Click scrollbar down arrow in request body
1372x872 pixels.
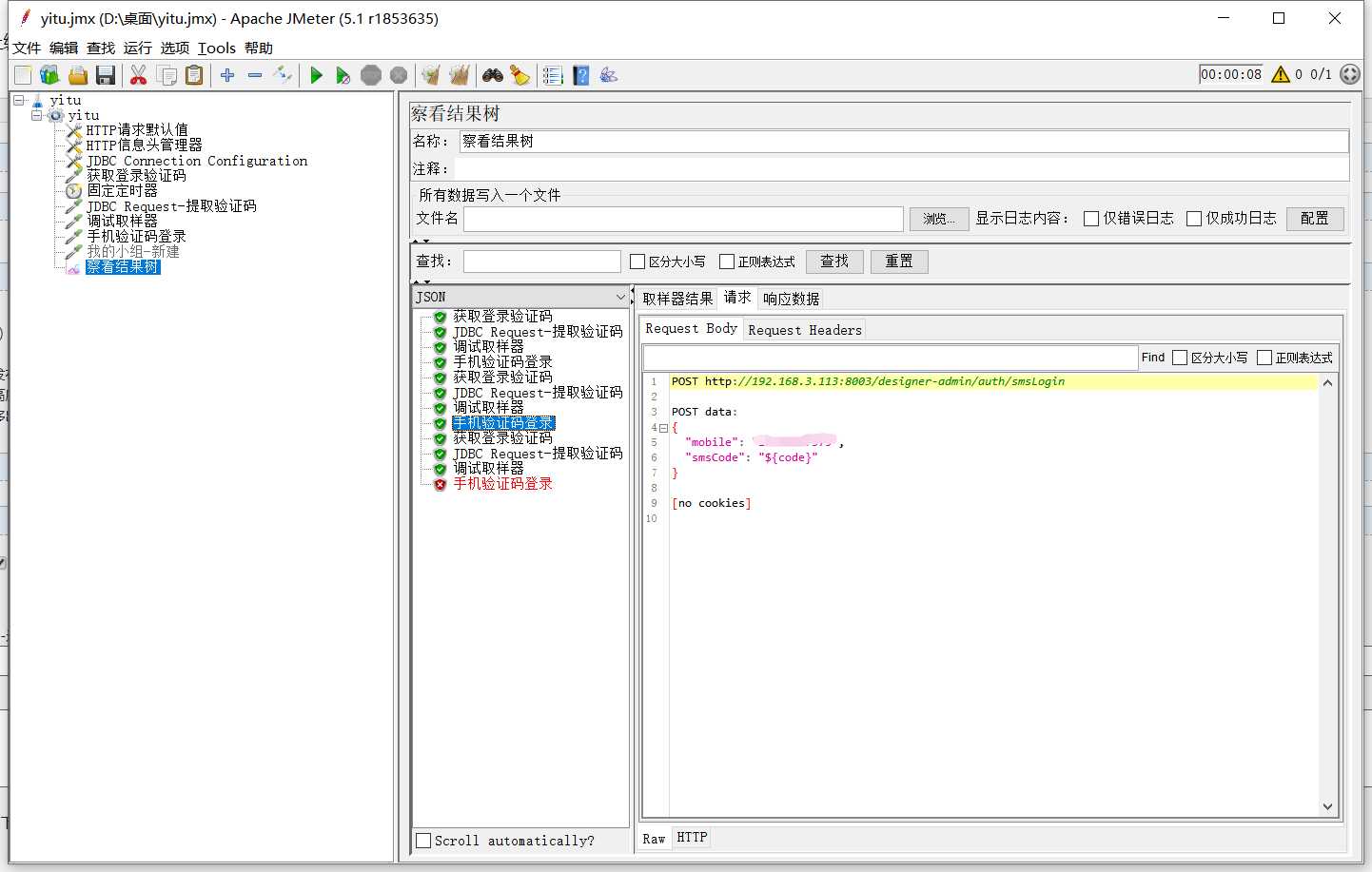click(1327, 806)
